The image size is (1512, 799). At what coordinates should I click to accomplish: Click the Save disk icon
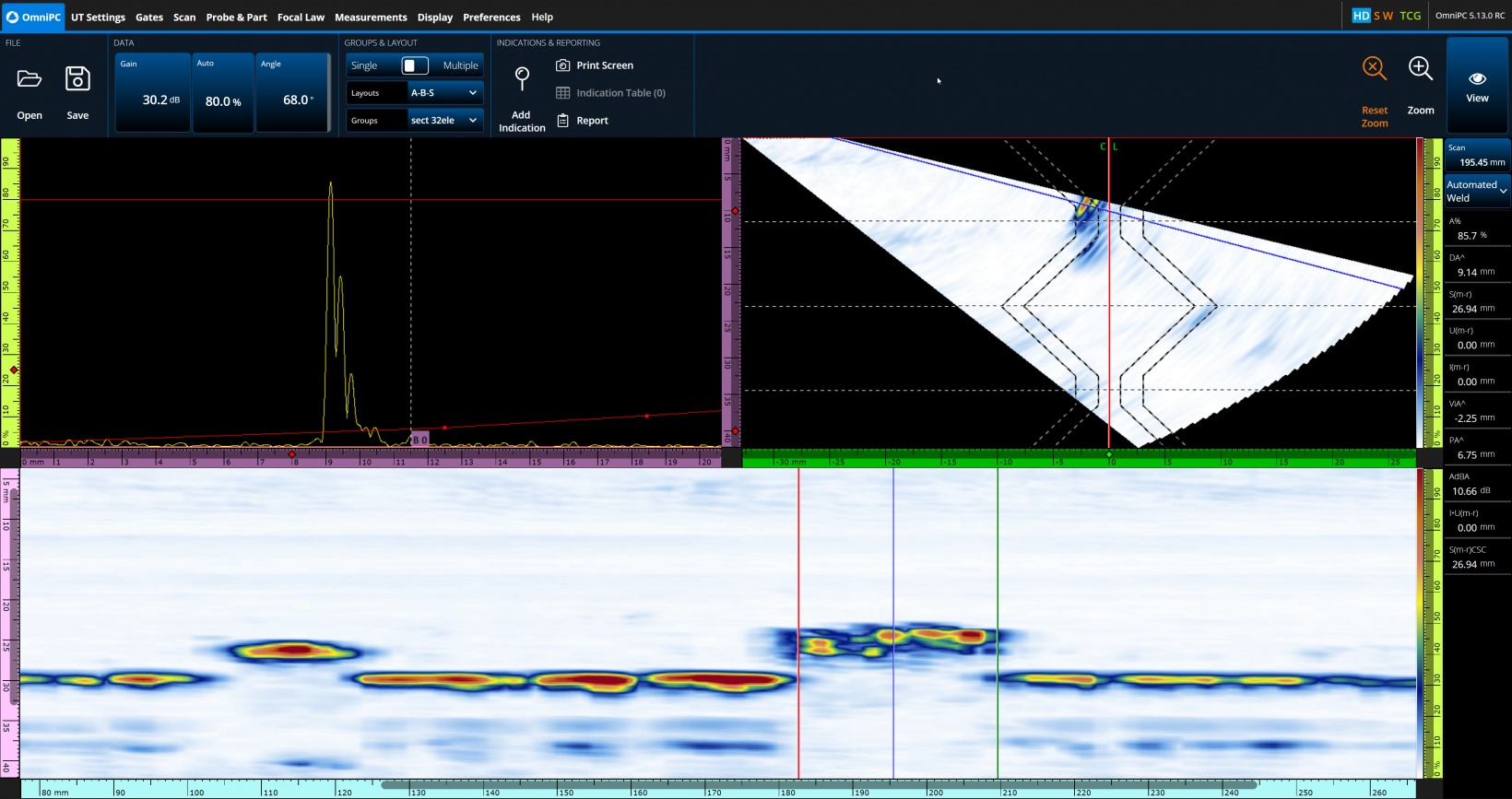pyautogui.click(x=77, y=79)
